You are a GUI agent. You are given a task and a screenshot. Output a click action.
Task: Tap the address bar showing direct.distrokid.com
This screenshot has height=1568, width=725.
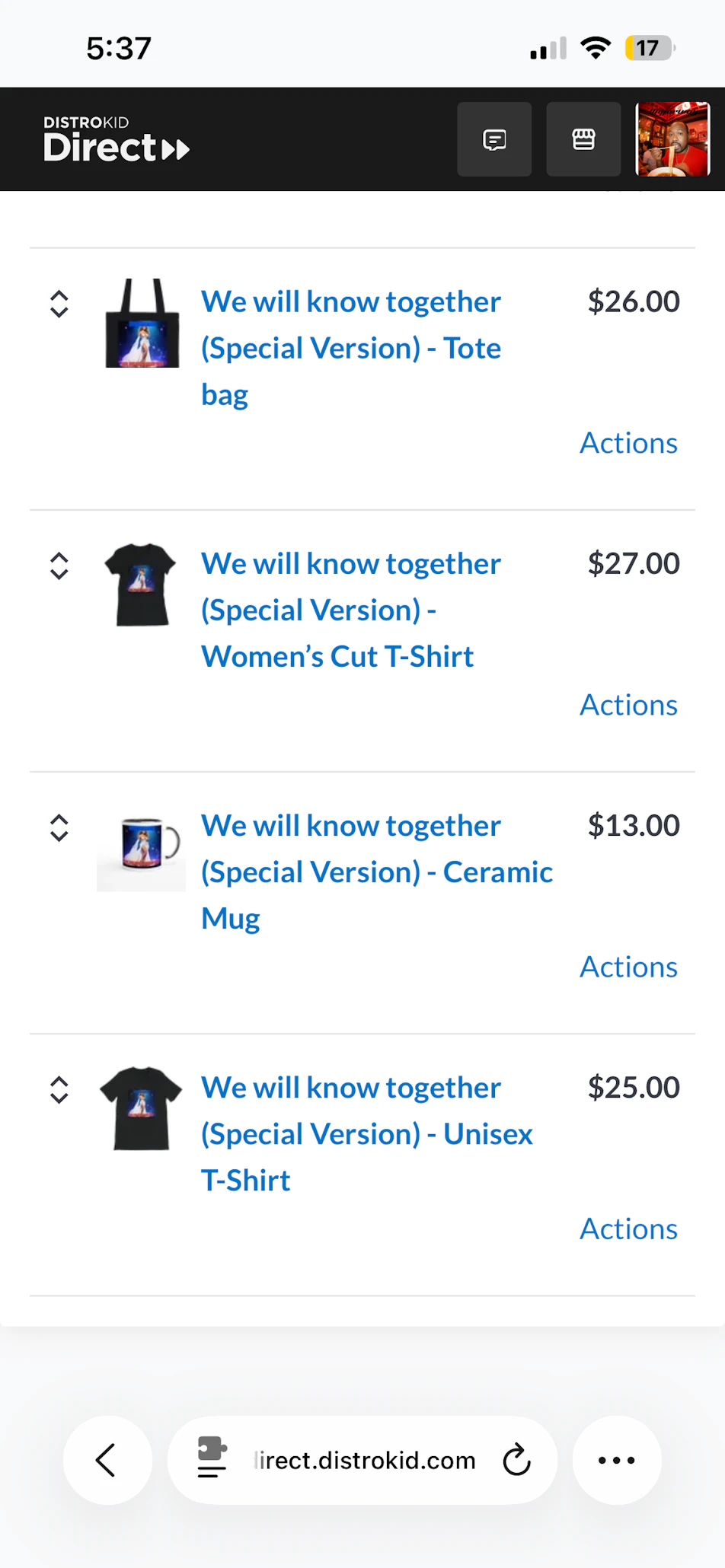(x=364, y=1460)
